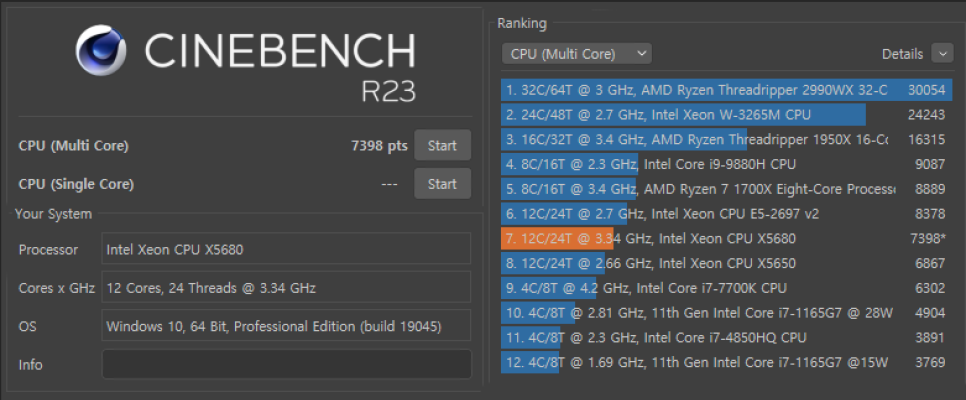This screenshot has height=400, width=966.
Task: Click the 7398 pts multi core score
Action: (x=379, y=146)
